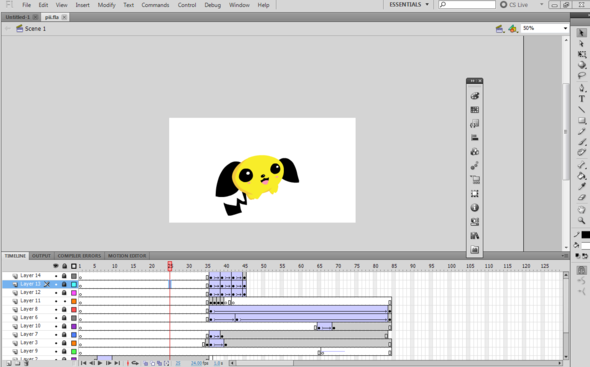Select the Lasso tool
590x367 pixels.
point(581,76)
